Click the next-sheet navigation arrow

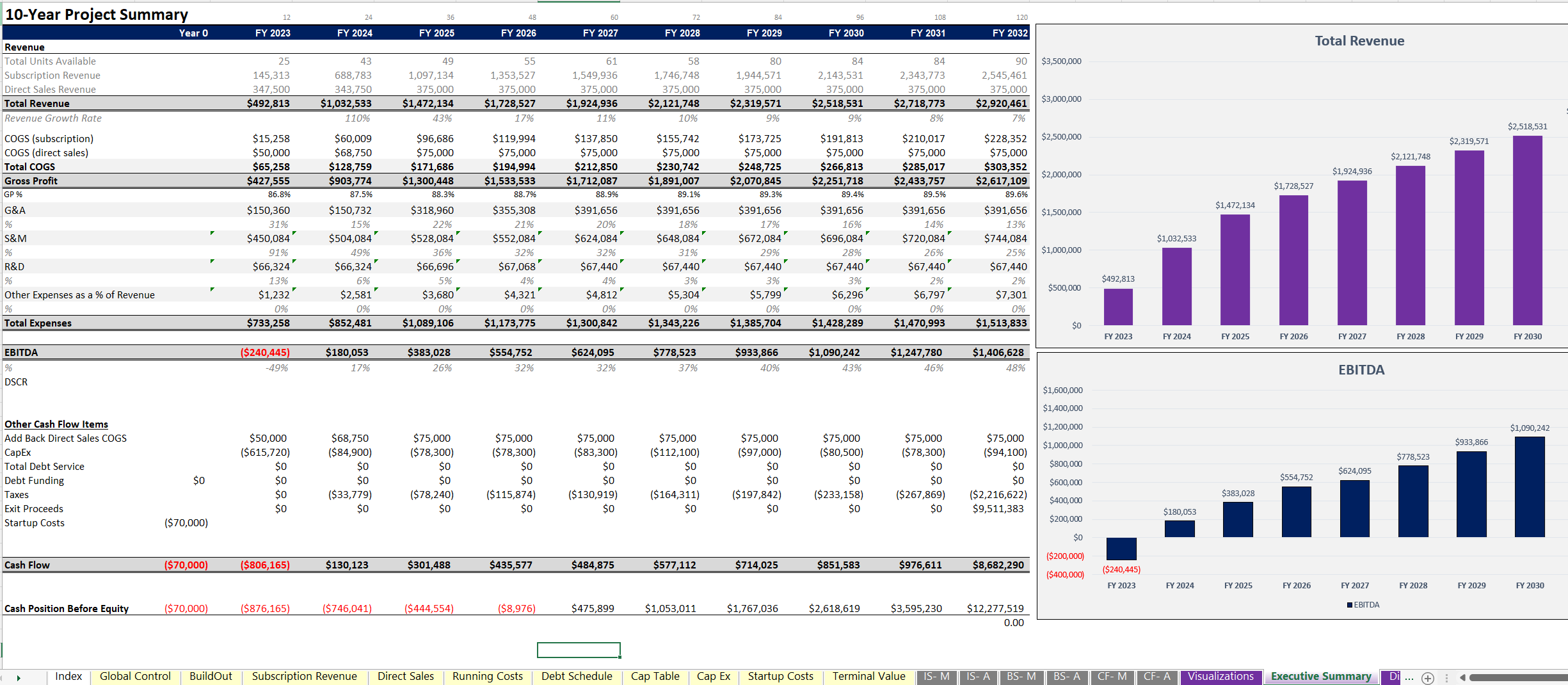(x=19, y=678)
